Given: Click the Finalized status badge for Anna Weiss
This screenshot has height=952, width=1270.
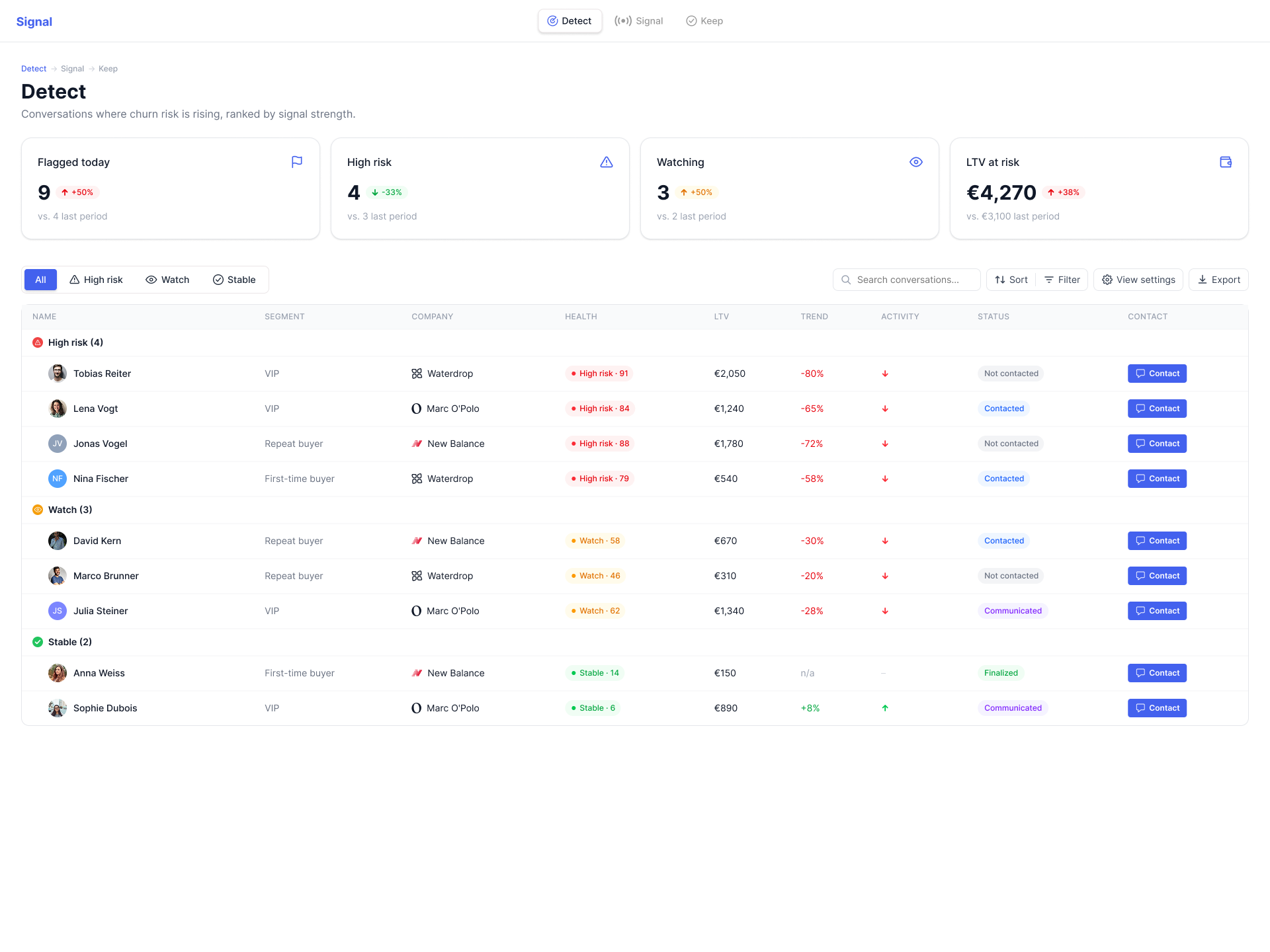Looking at the screenshot, I should (x=1001, y=673).
